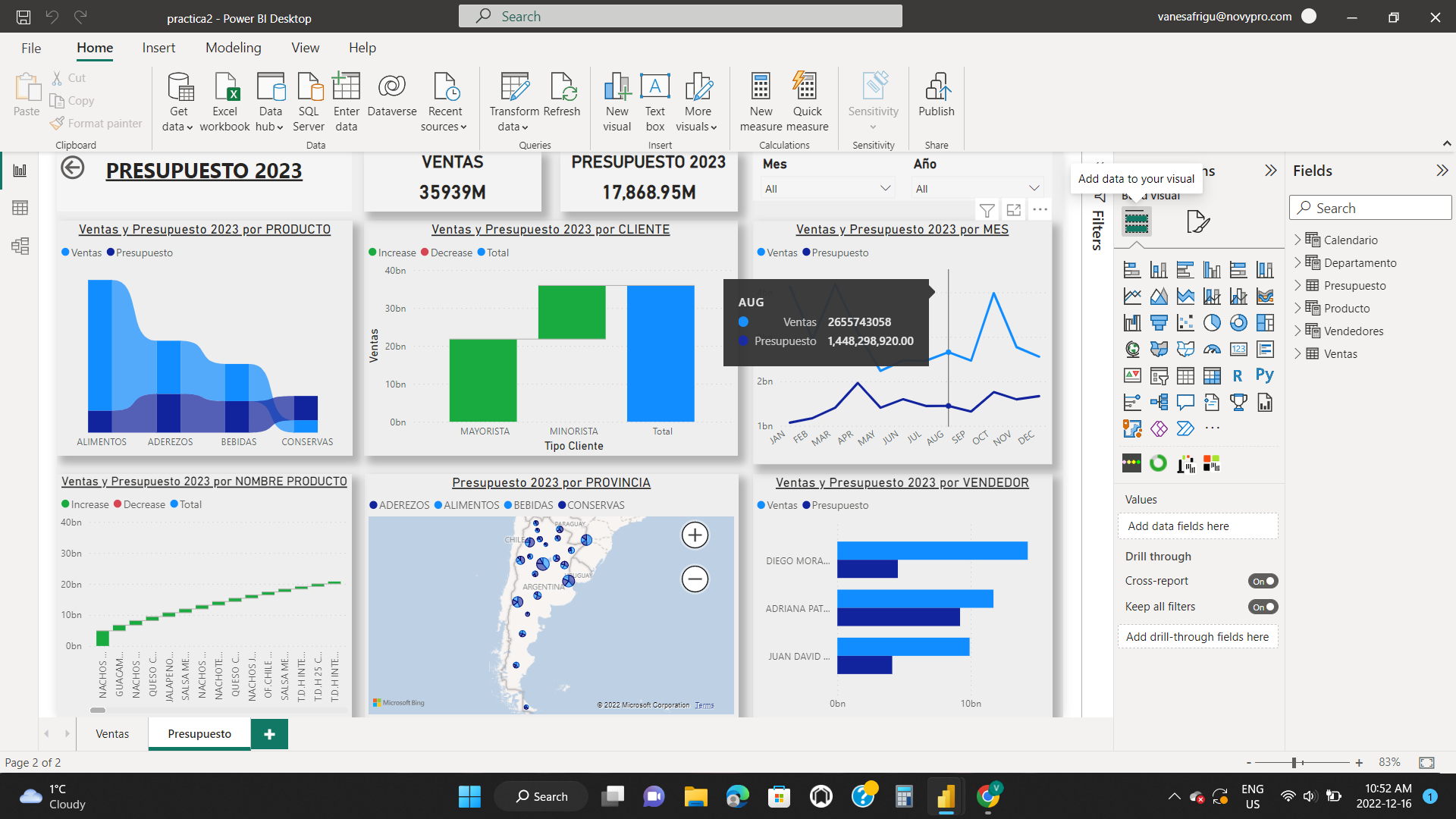This screenshot has width=1456, height=819.
Task: Open the Mes slicer dropdown
Action: (884, 188)
